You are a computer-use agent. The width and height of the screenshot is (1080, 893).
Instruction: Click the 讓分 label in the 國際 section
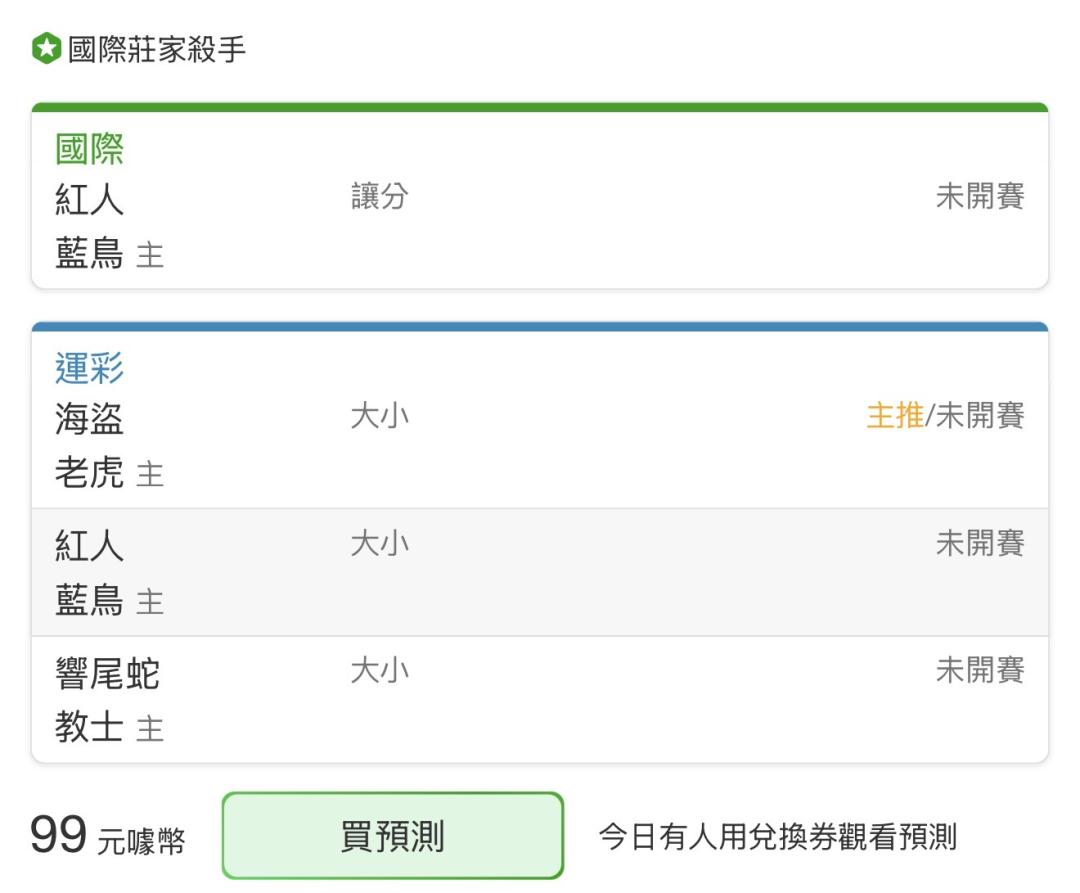(x=380, y=196)
